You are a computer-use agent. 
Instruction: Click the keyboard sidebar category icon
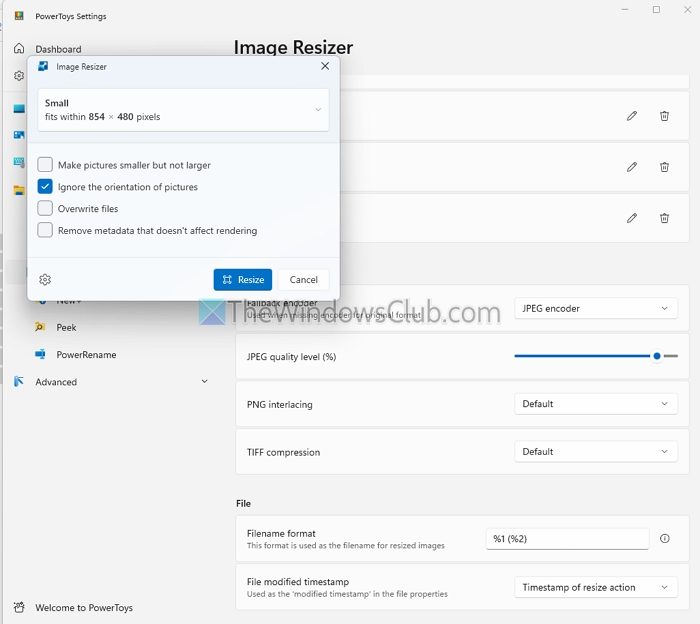click(19, 162)
